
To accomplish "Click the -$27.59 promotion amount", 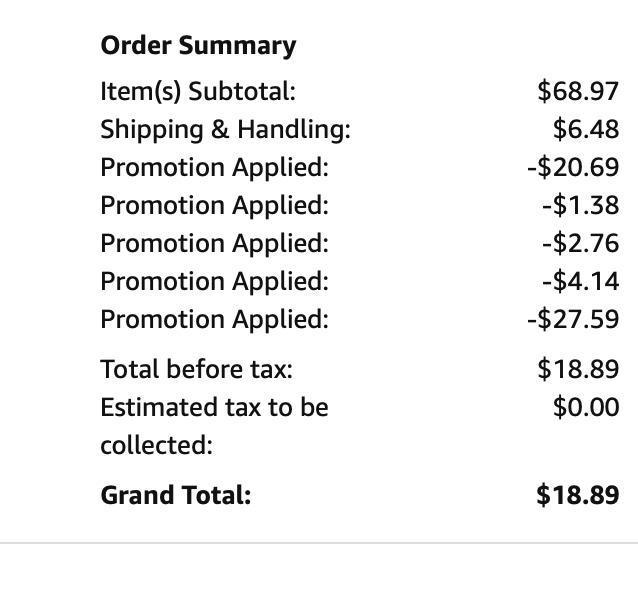I will click(x=573, y=319).
